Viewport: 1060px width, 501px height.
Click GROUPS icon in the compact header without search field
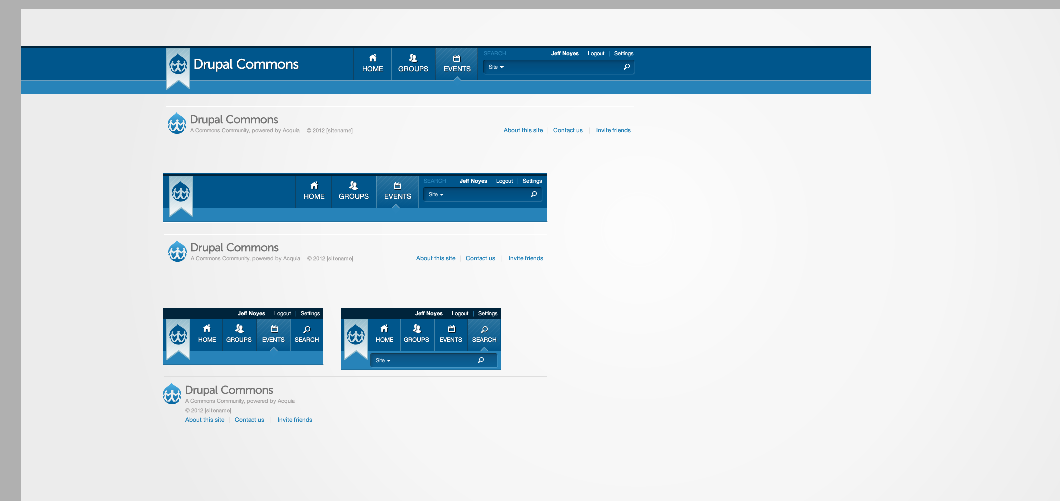click(x=239, y=329)
